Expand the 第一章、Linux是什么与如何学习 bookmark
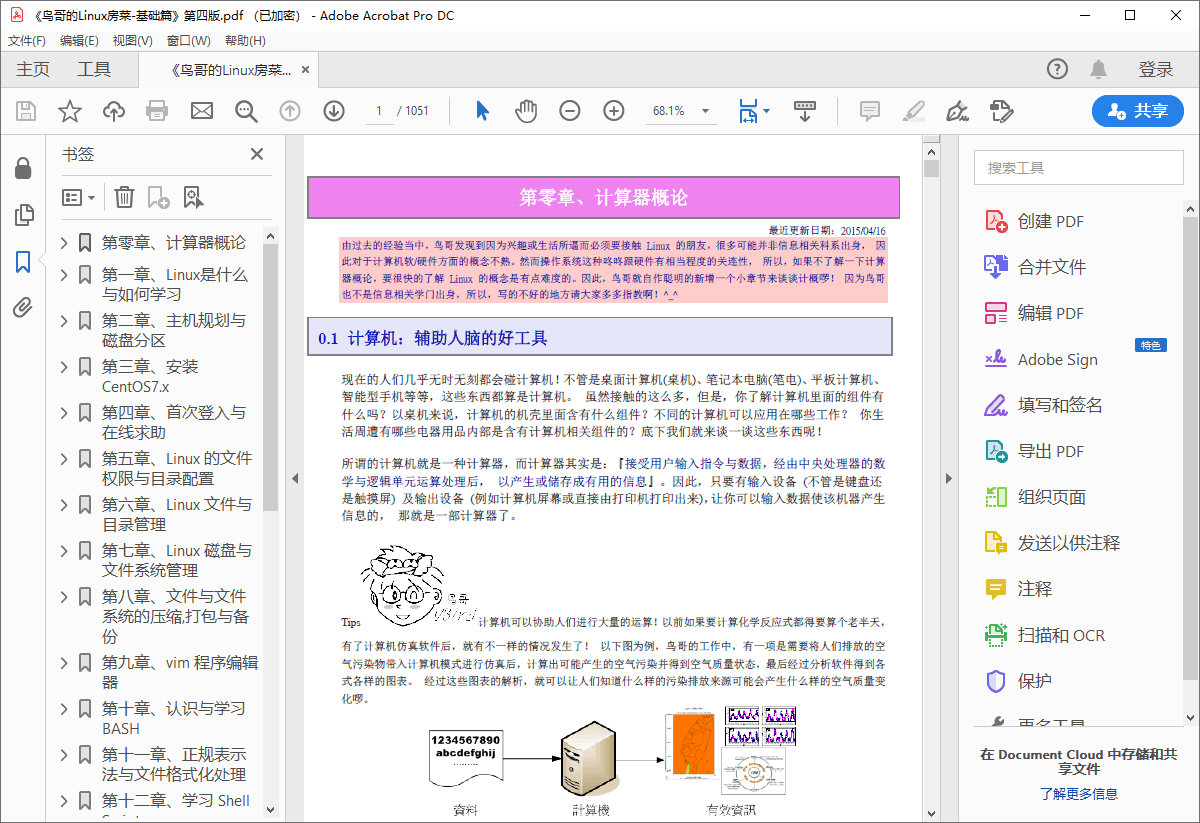This screenshot has height=823, width=1200. coord(64,275)
